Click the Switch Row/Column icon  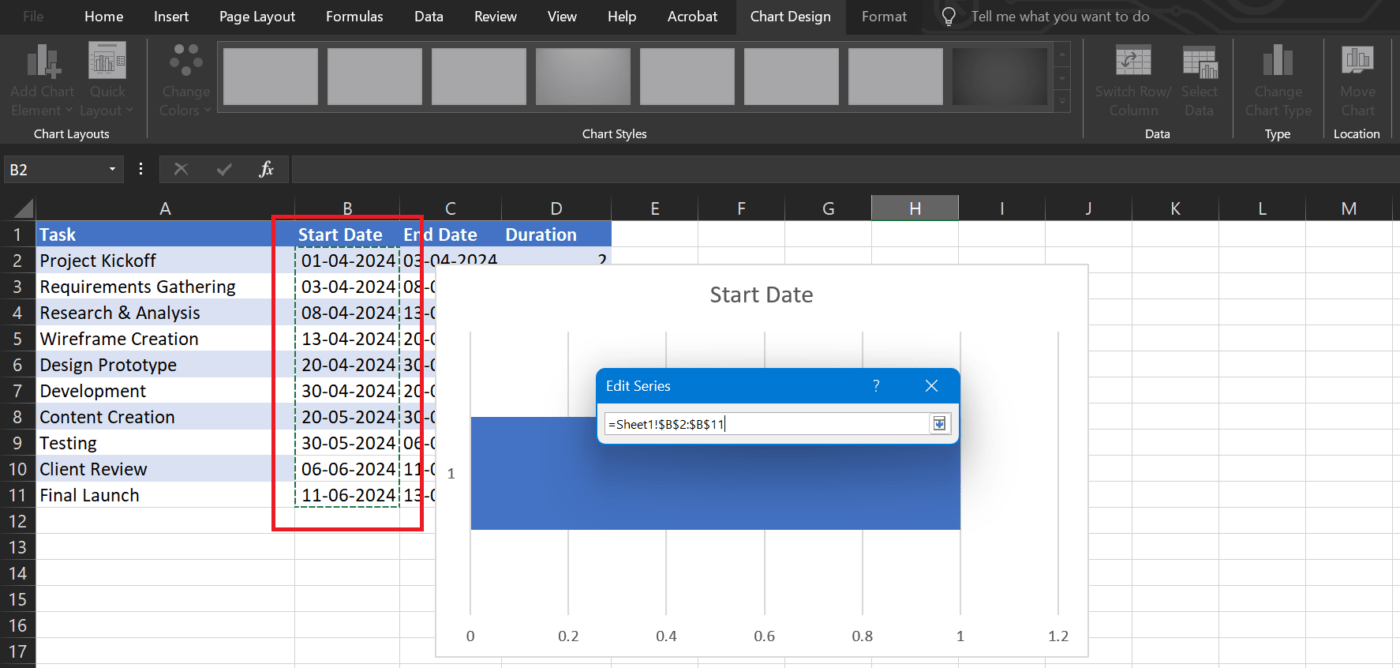pos(1133,62)
